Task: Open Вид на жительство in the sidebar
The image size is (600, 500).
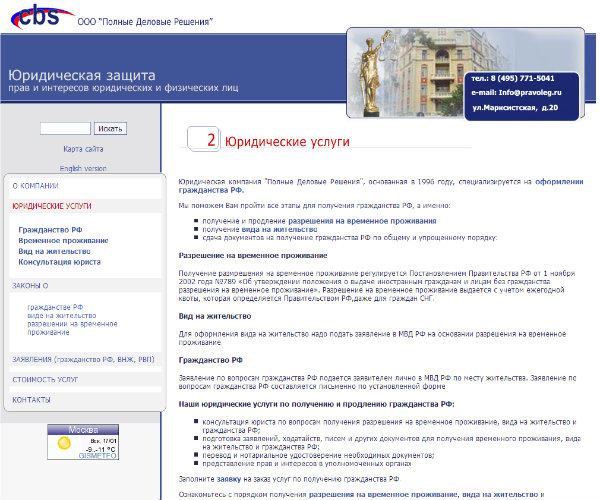Action: [54, 251]
